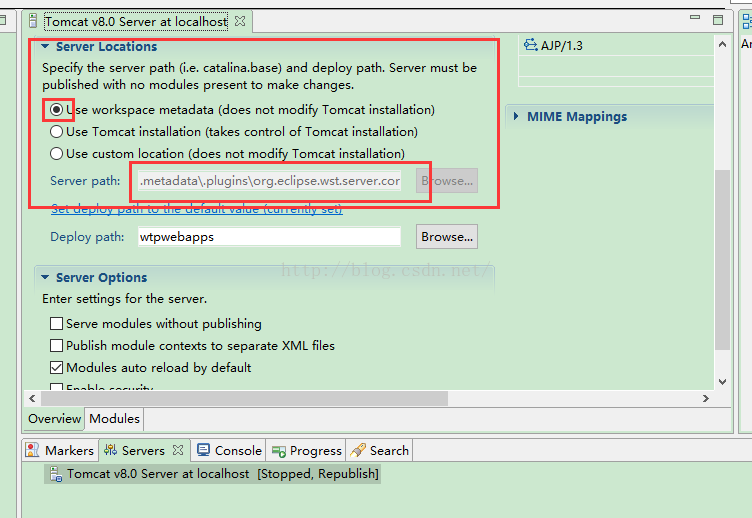
Task: Open the Progress tab
Action: 307,450
